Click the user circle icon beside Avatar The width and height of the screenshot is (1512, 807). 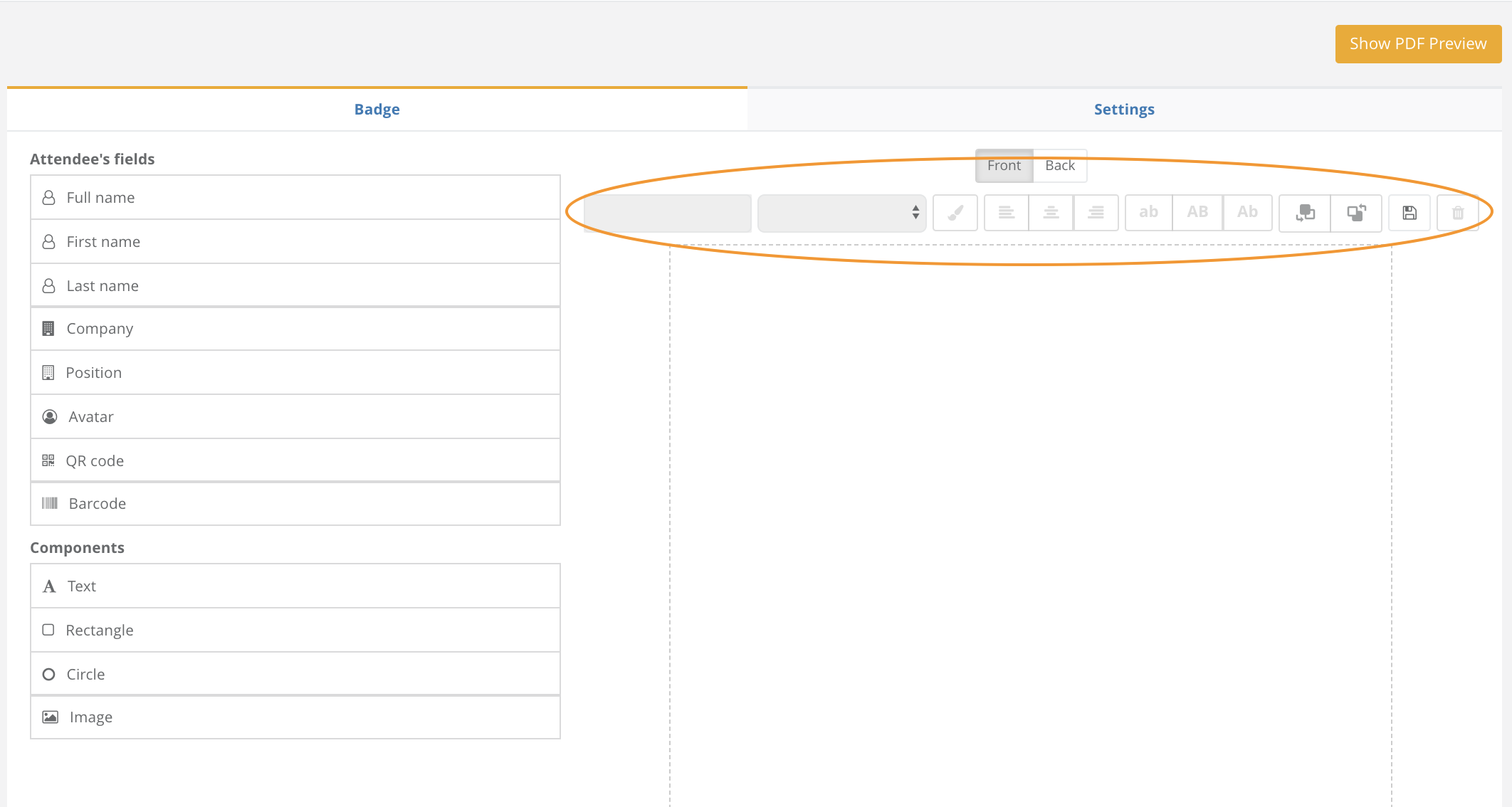coord(50,417)
